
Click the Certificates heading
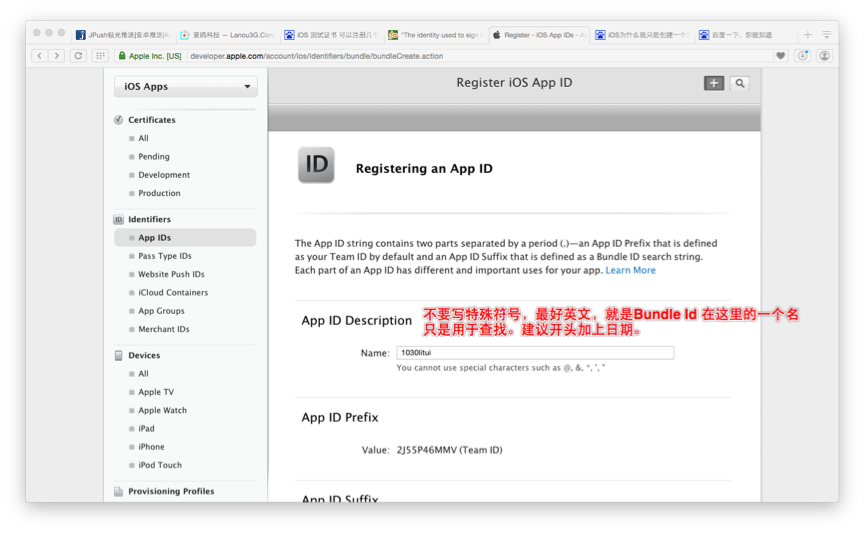[152, 120]
